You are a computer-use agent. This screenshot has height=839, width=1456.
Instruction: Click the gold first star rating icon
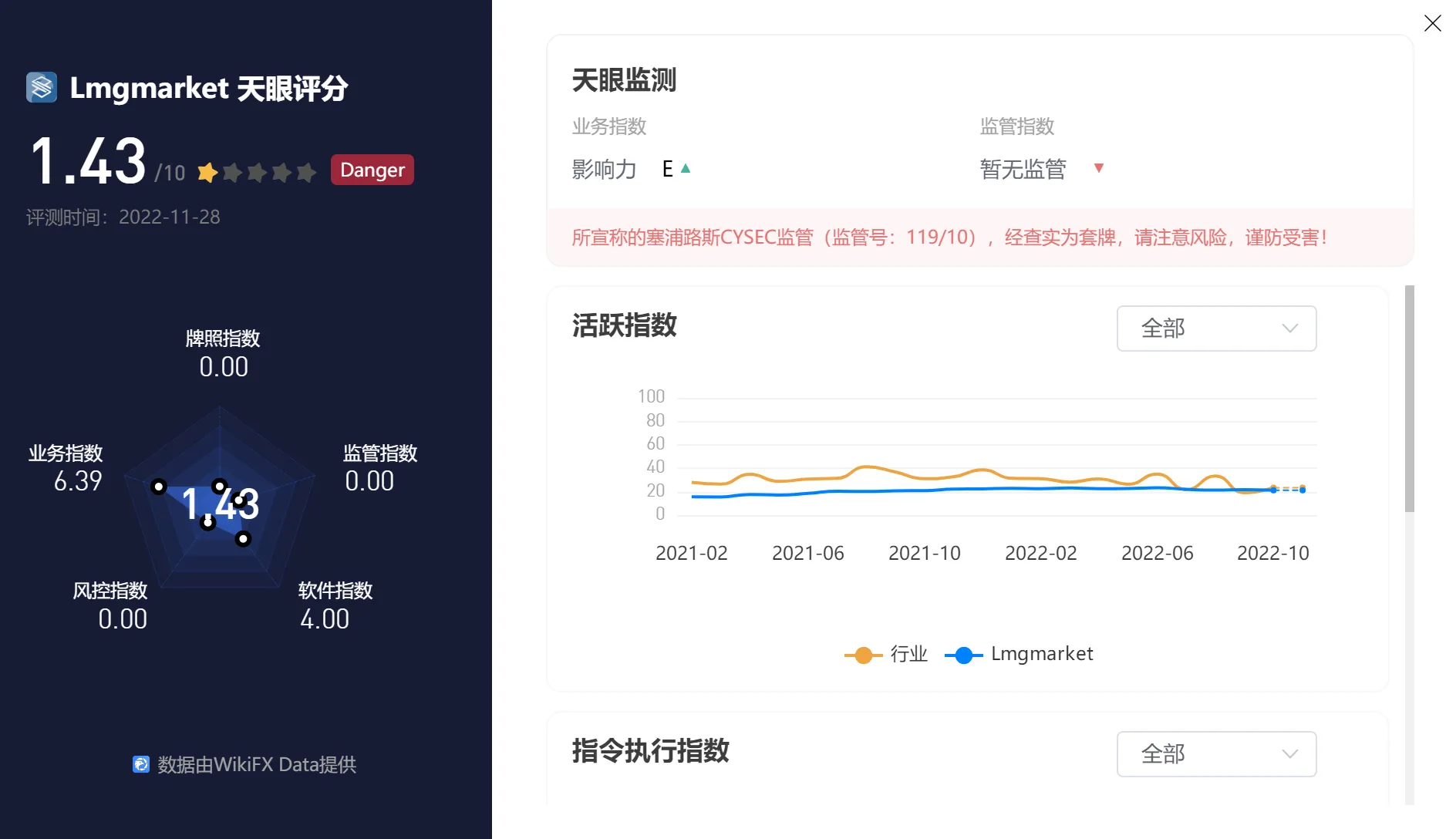click(207, 172)
